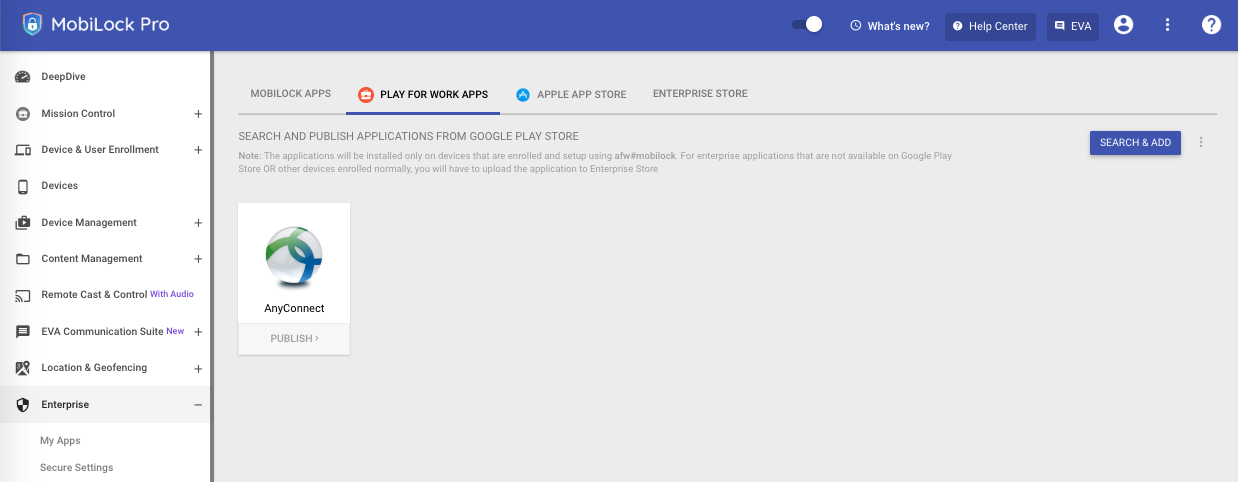Click the Play for Work briefcase icon
Image resolution: width=1238 pixels, height=482 pixels.
(x=366, y=95)
